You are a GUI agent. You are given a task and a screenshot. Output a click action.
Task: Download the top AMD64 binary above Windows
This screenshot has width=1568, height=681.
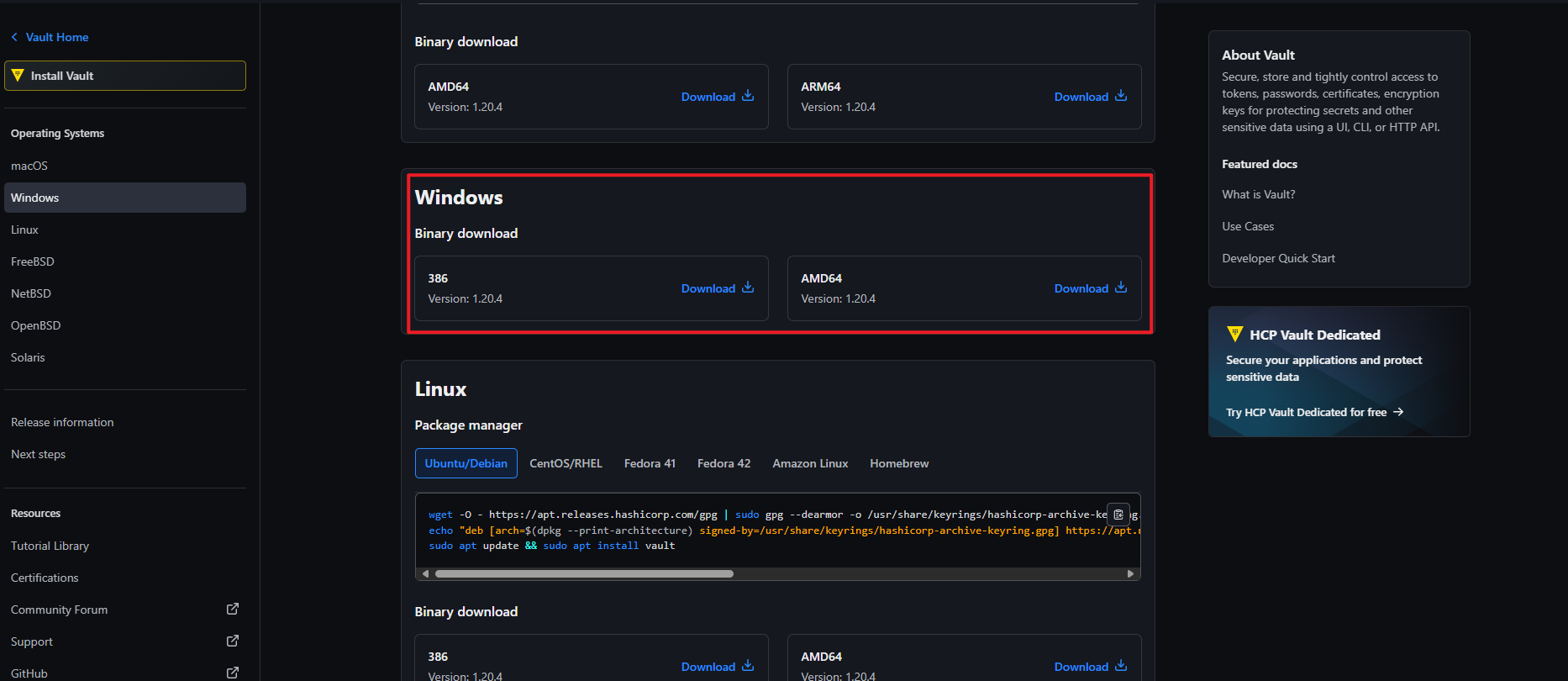pyautogui.click(x=718, y=97)
